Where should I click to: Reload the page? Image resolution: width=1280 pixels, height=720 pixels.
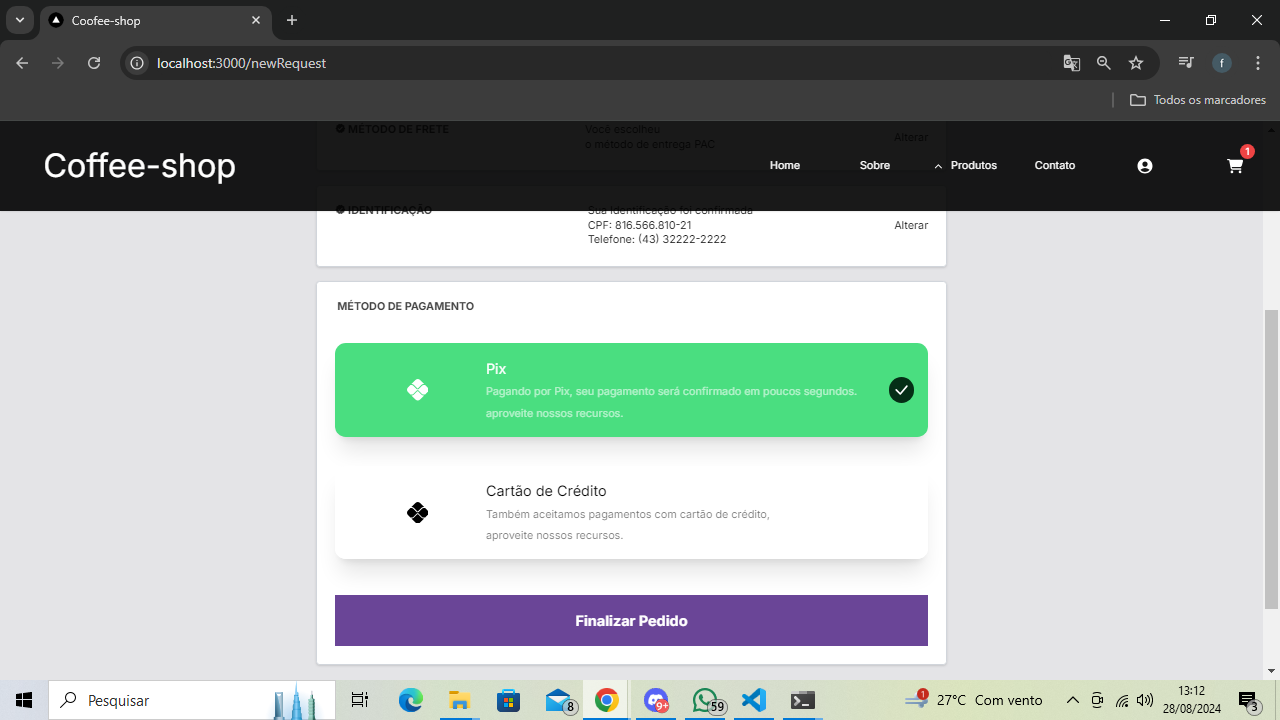94,63
